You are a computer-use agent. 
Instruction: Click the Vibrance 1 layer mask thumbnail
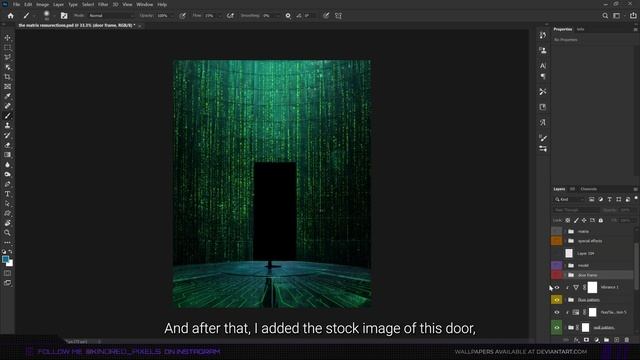point(592,287)
